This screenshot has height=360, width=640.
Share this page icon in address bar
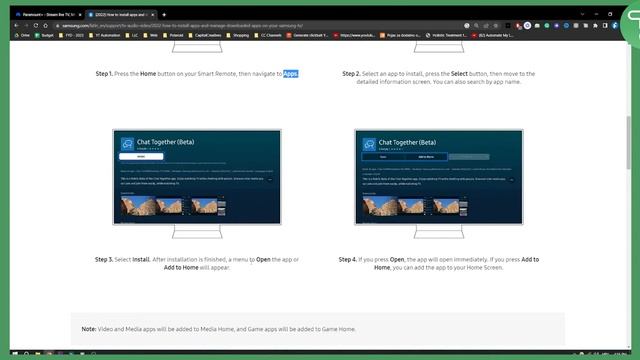tap(486, 25)
